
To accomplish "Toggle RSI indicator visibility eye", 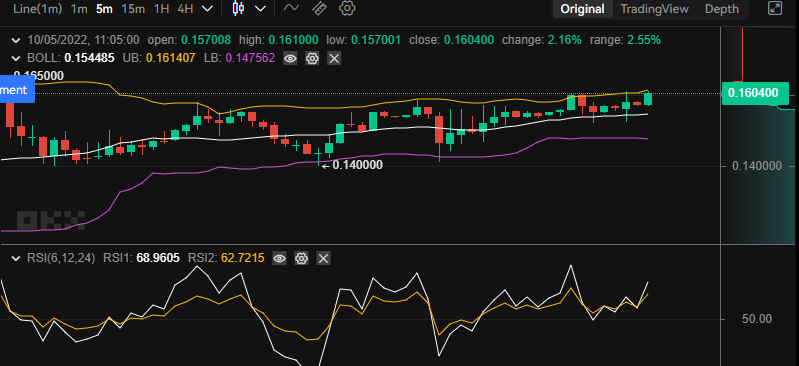I will 279,258.
